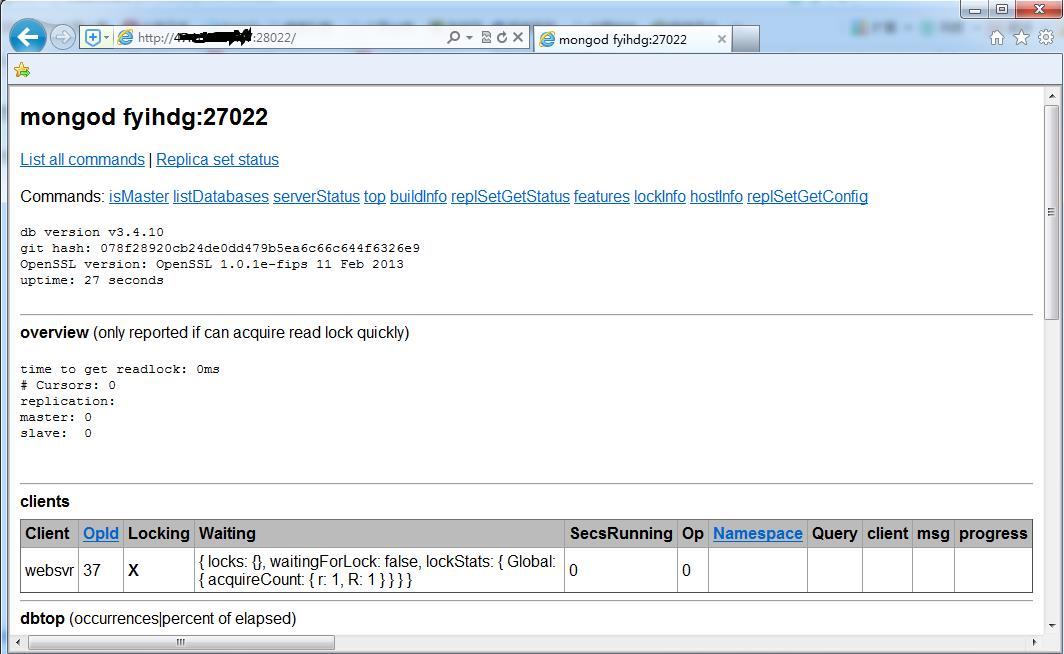Open the buildInfo command link
Viewport: 1064px width, 654px height.
coord(418,197)
